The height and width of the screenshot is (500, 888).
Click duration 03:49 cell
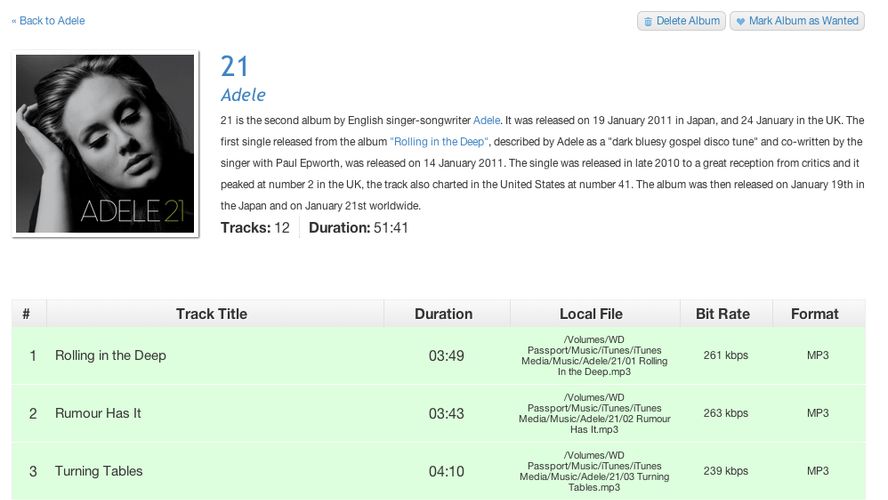[x=446, y=356]
